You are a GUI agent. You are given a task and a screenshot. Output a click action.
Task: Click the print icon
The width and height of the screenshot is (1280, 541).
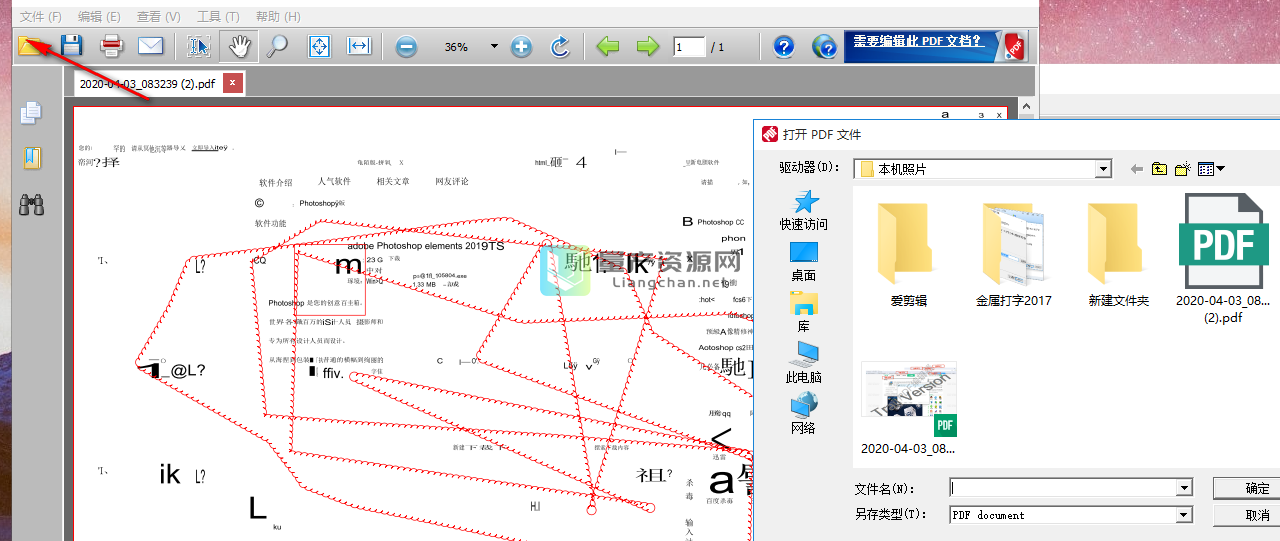pos(111,46)
